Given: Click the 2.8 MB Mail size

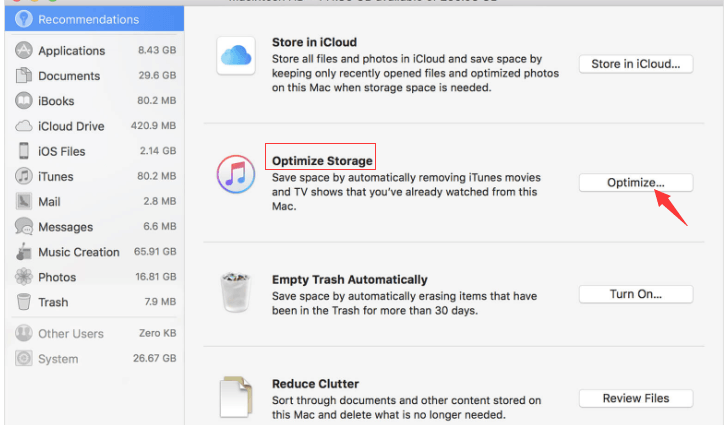Looking at the screenshot, I should coord(160,201).
